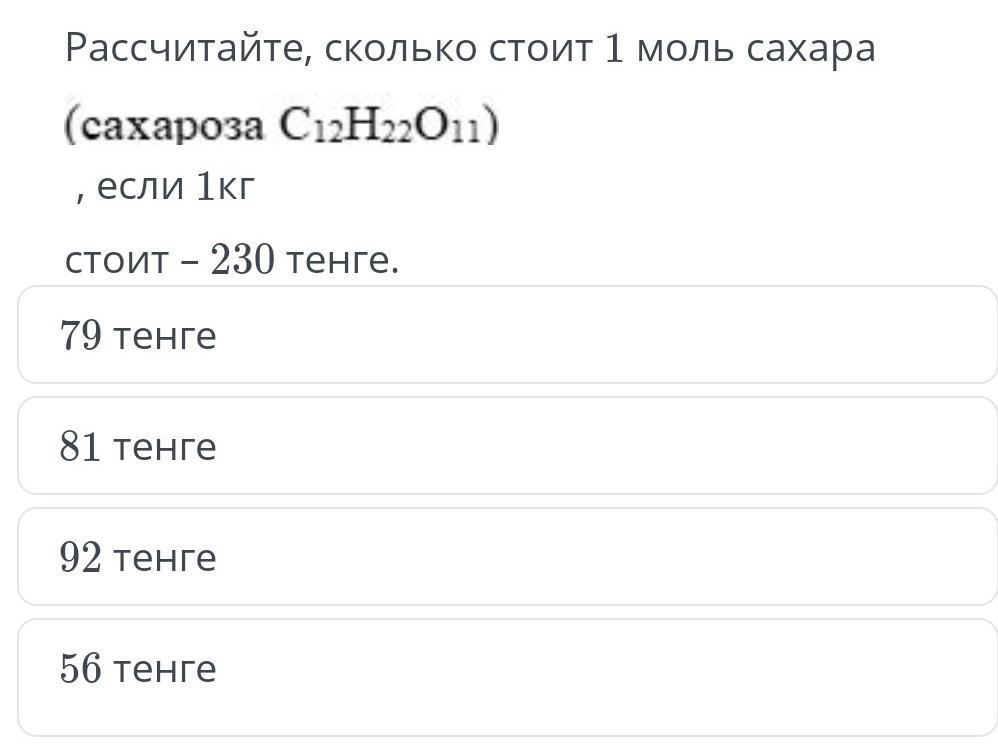Click the number 92 in the third option
The image size is (998, 753).
pos(81,558)
